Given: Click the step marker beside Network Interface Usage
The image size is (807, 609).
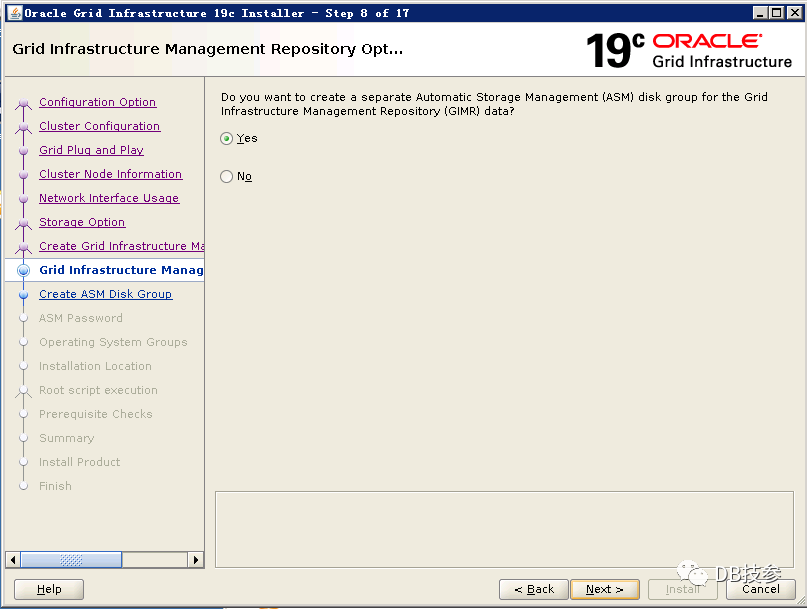Looking at the screenshot, I should (23, 199).
